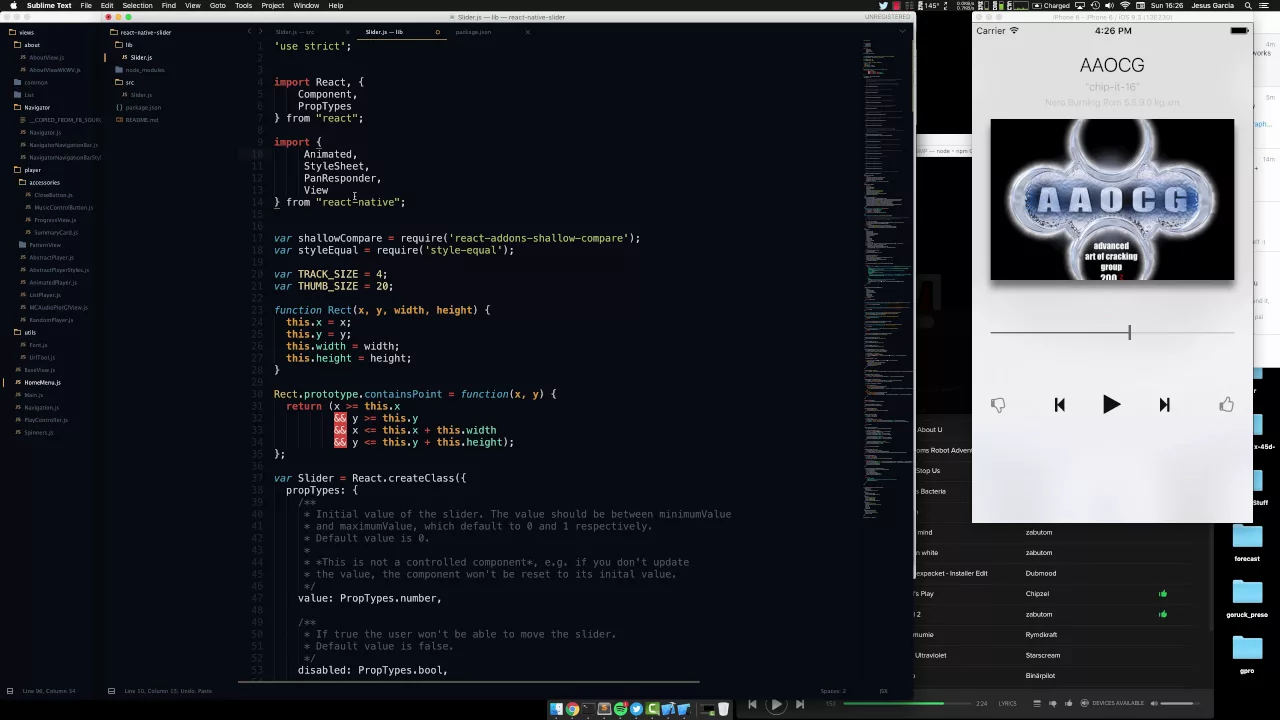1280x720 pixels.
Task: Open the Find menu
Action: click(x=169, y=6)
